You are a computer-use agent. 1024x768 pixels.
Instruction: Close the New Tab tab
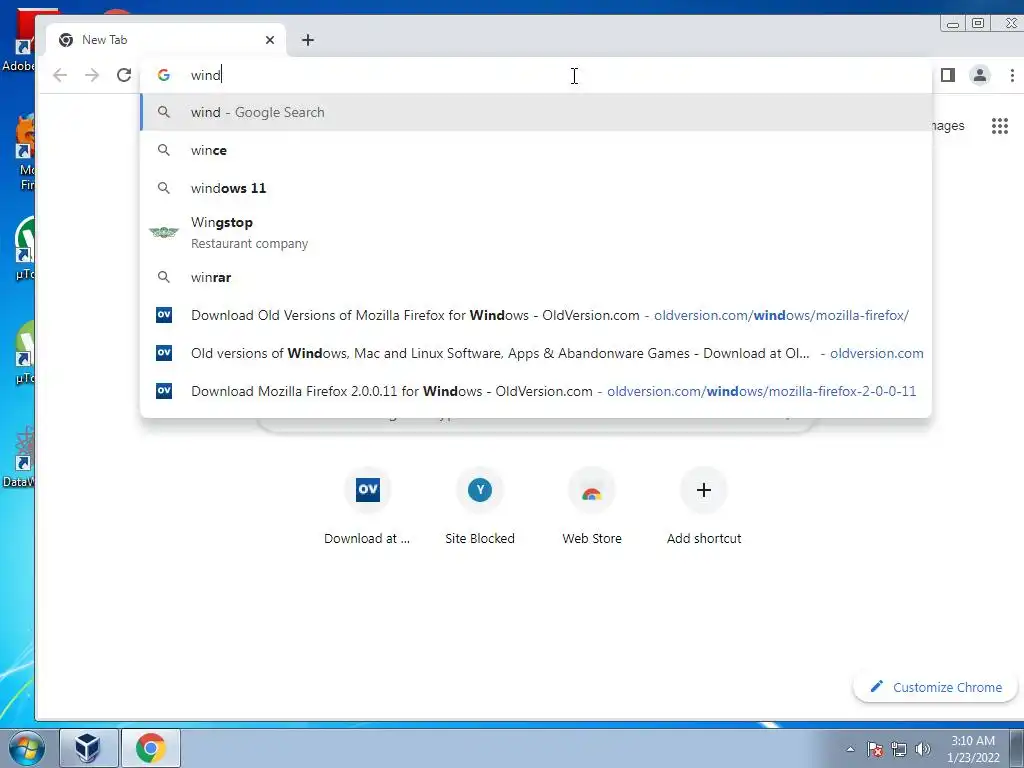[270, 40]
